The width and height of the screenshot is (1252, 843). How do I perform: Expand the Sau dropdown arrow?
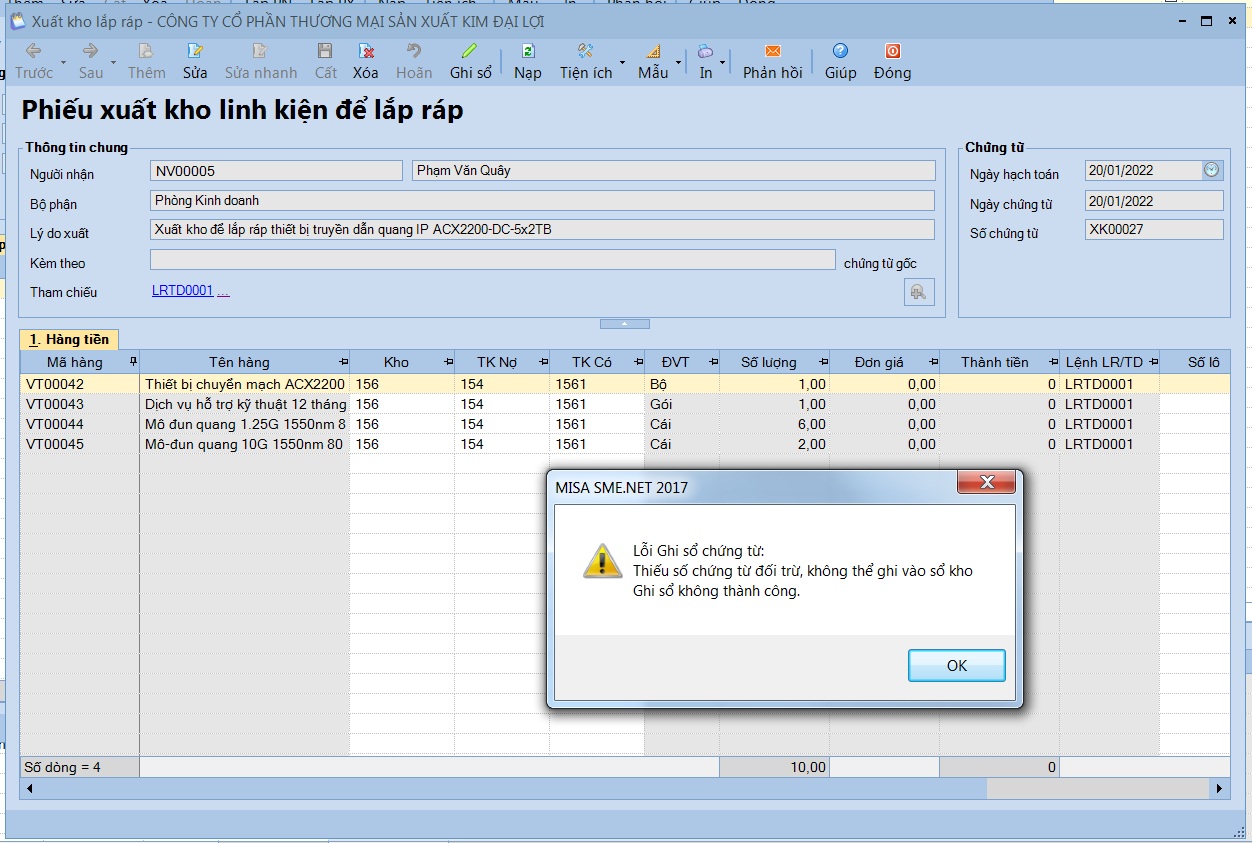113,63
